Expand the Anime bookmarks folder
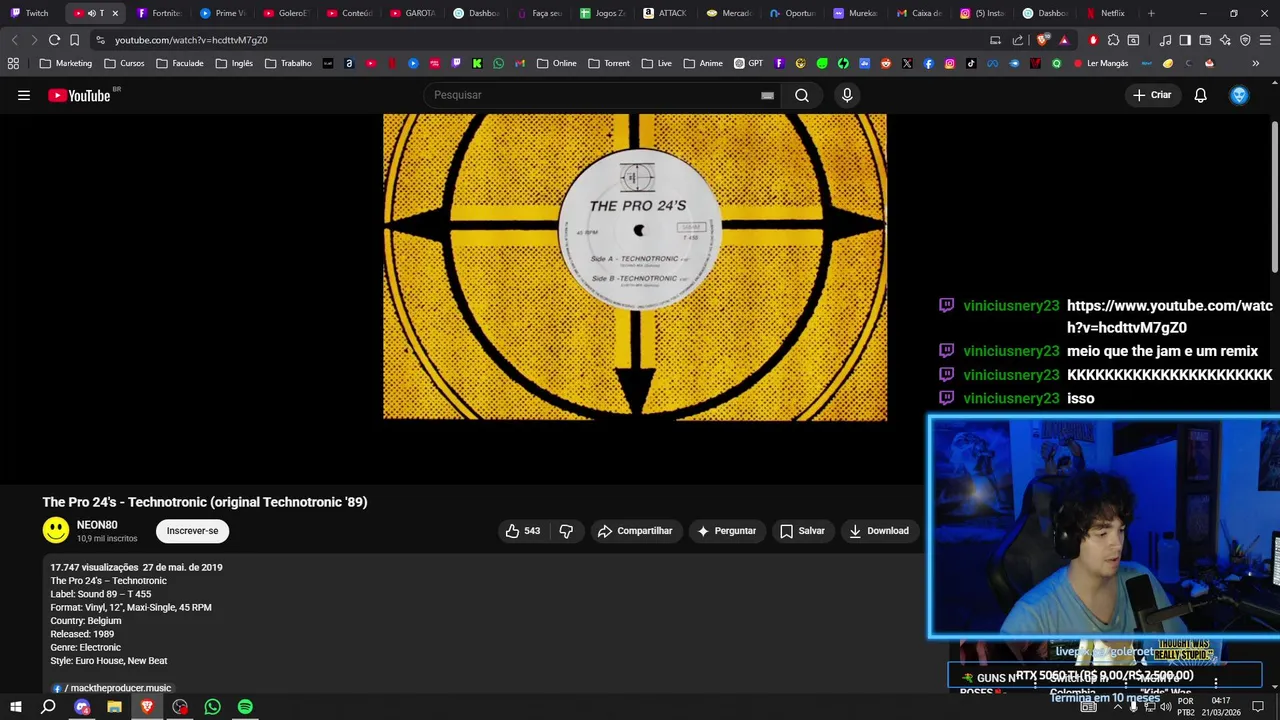The image size is (1280, 720). (x=703, y=63)
